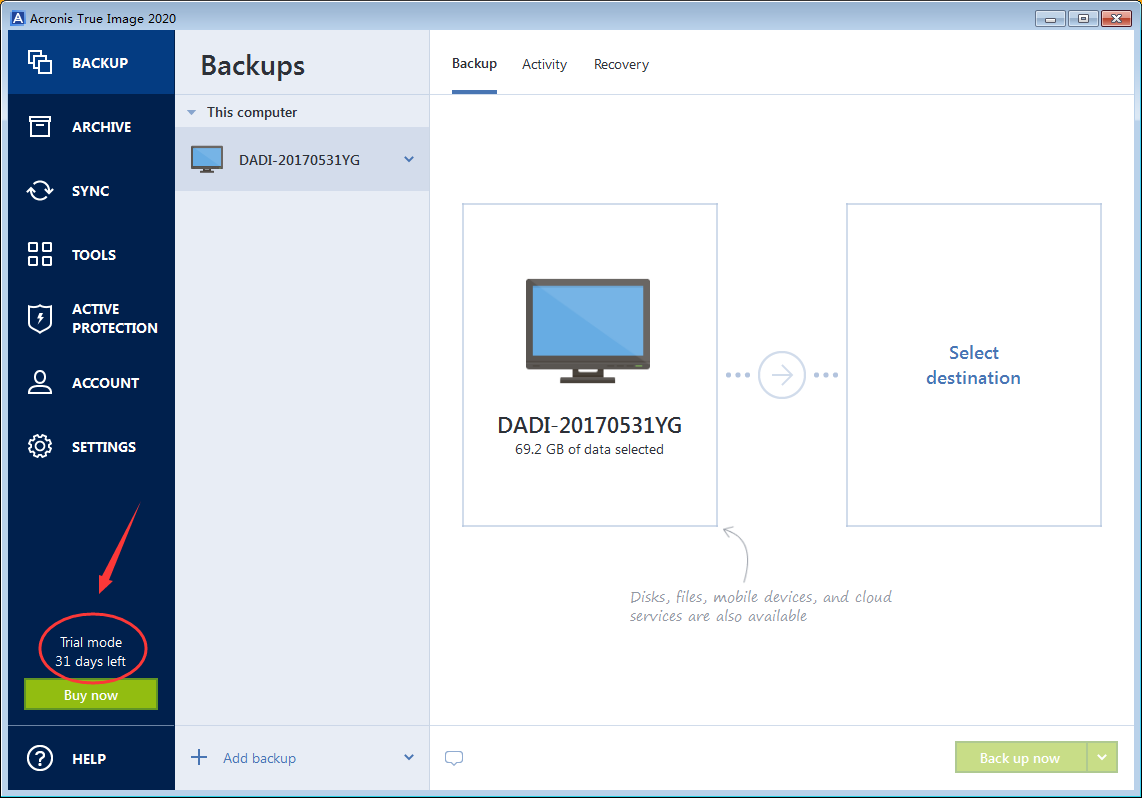Go to the SYNC menu label
The width and height of the screenshot is (1142, 798).
pos(90,191)
